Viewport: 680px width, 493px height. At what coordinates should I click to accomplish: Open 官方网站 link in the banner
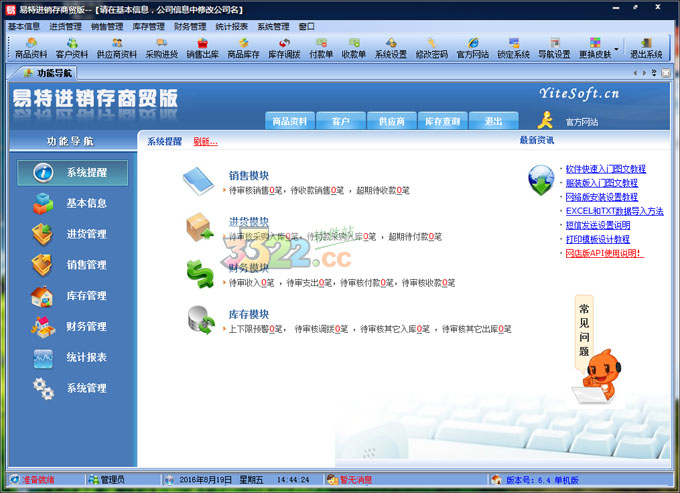click(x=582, y=122)
